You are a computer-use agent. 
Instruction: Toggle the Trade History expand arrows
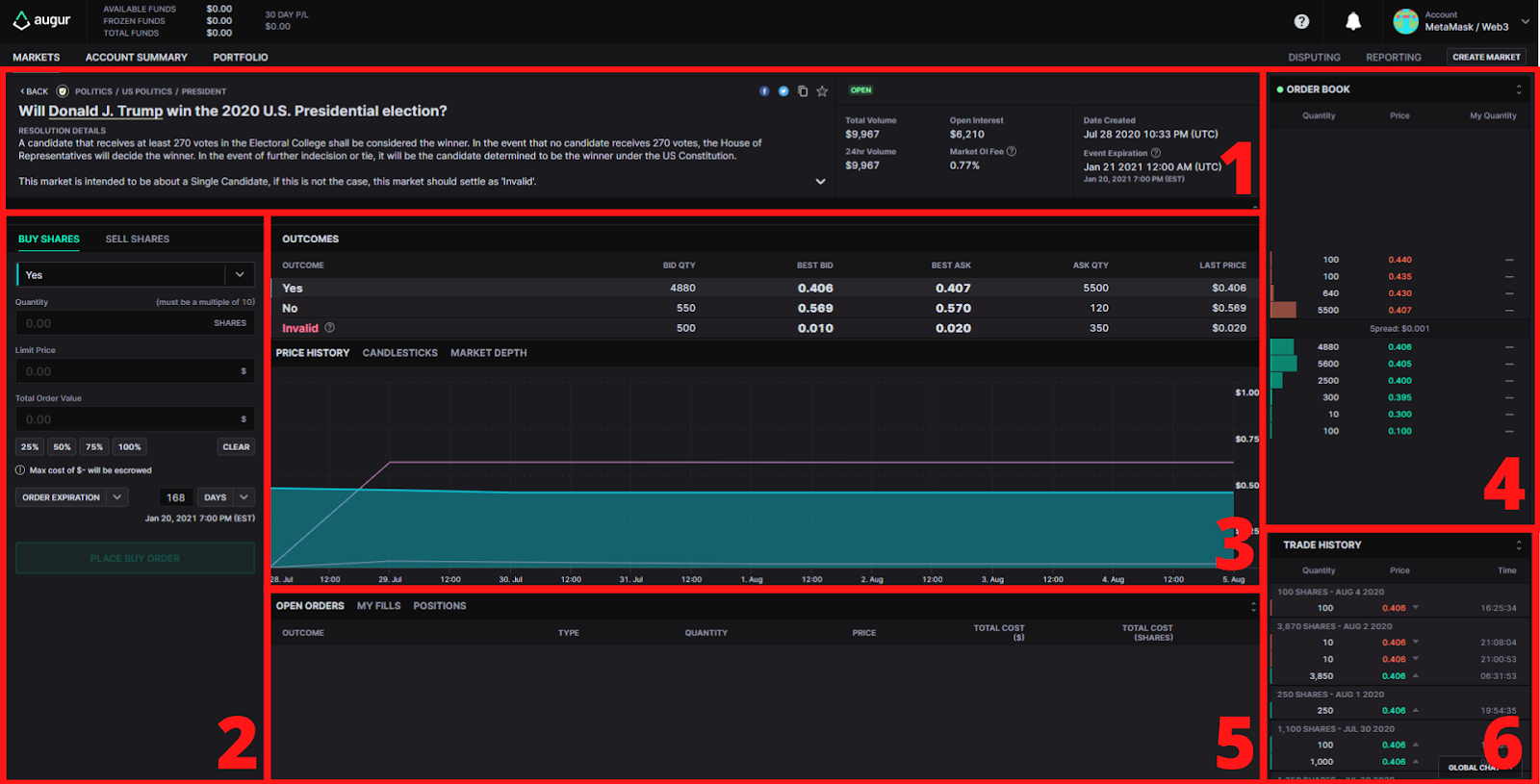click(x=1519, y=544)
